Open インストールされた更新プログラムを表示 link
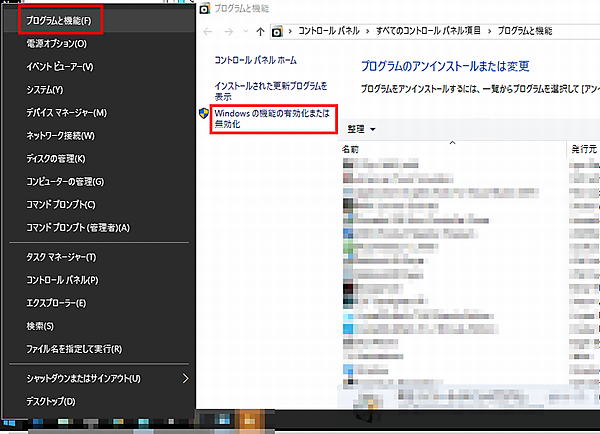The image size is (600, 434). click(x=271, y=91)
